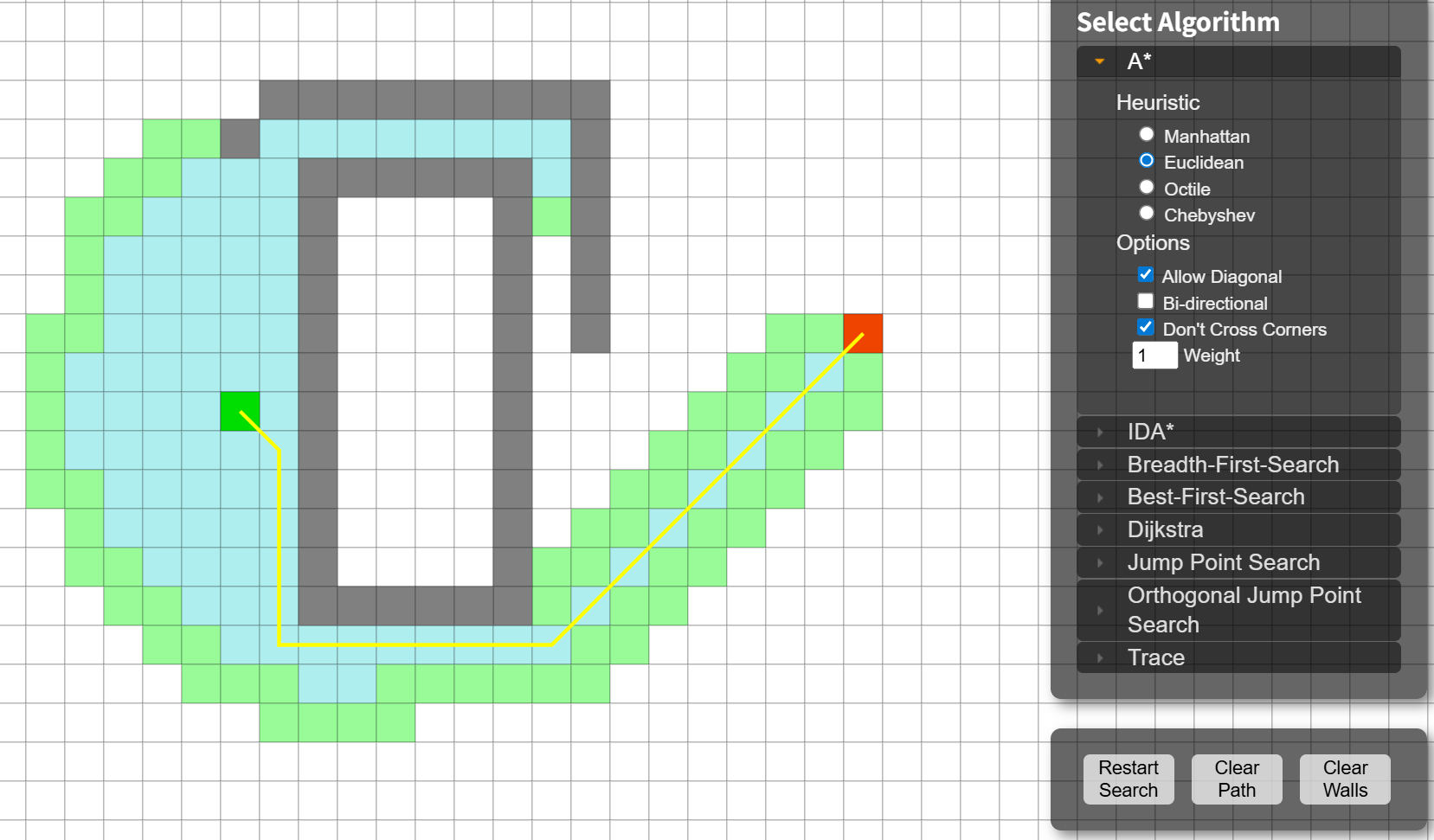Collapse the A* algorithm section
The width and height of the screenshot is (1434, 840).
(x=1238, y=61)
